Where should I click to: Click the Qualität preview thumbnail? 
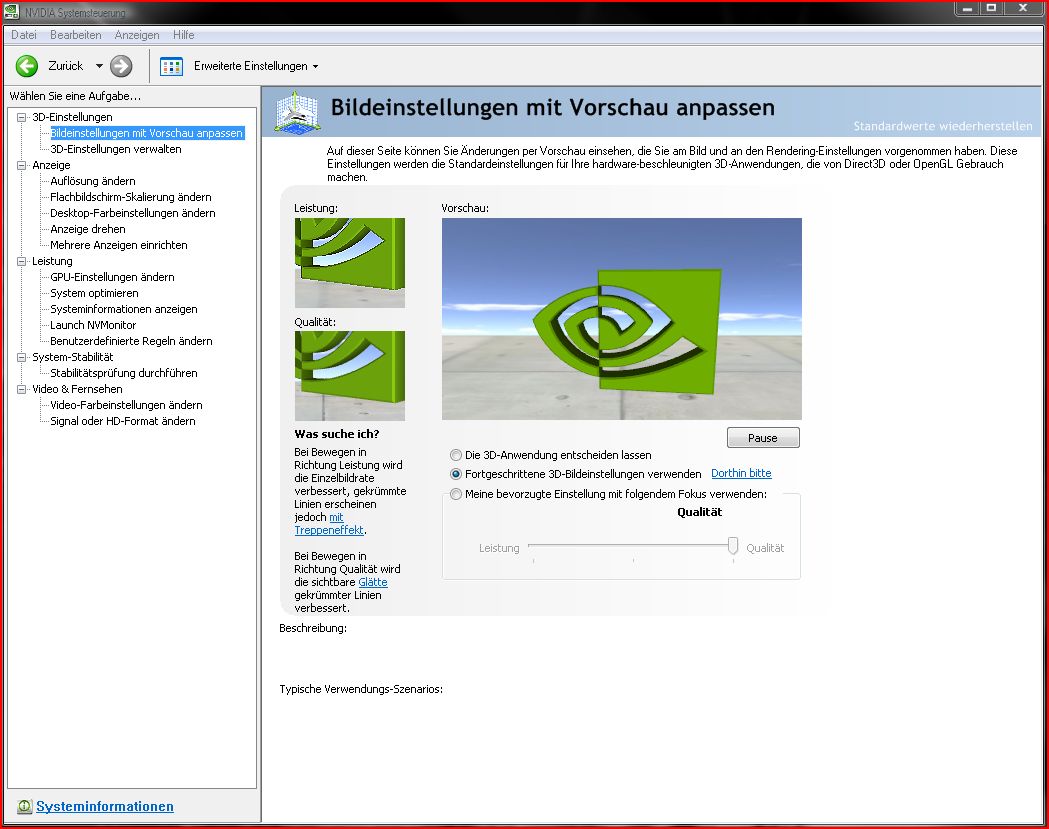[x=350, y=375]
